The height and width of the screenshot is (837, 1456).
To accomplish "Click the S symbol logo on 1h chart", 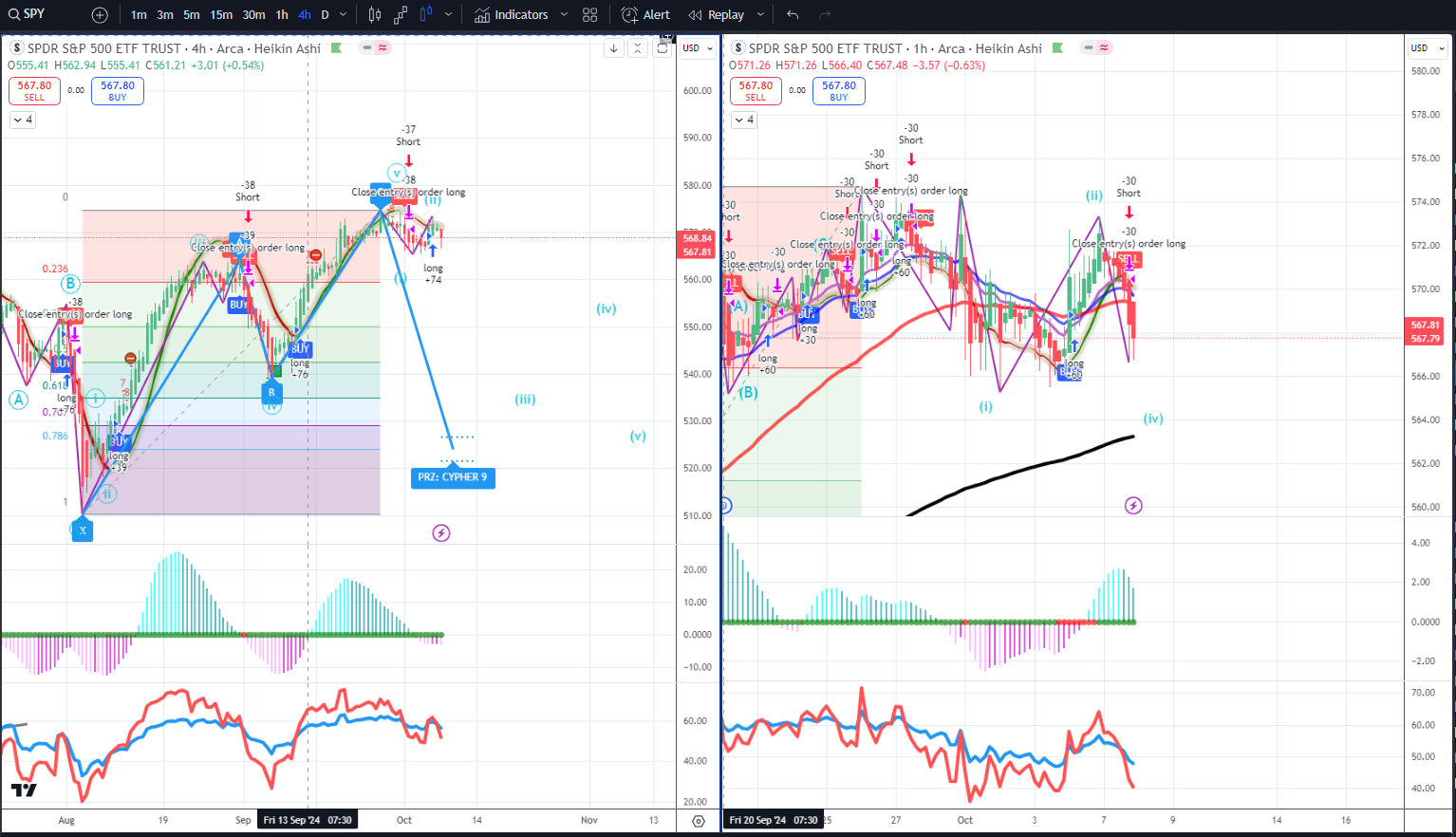I will click(x=738, y=48).
